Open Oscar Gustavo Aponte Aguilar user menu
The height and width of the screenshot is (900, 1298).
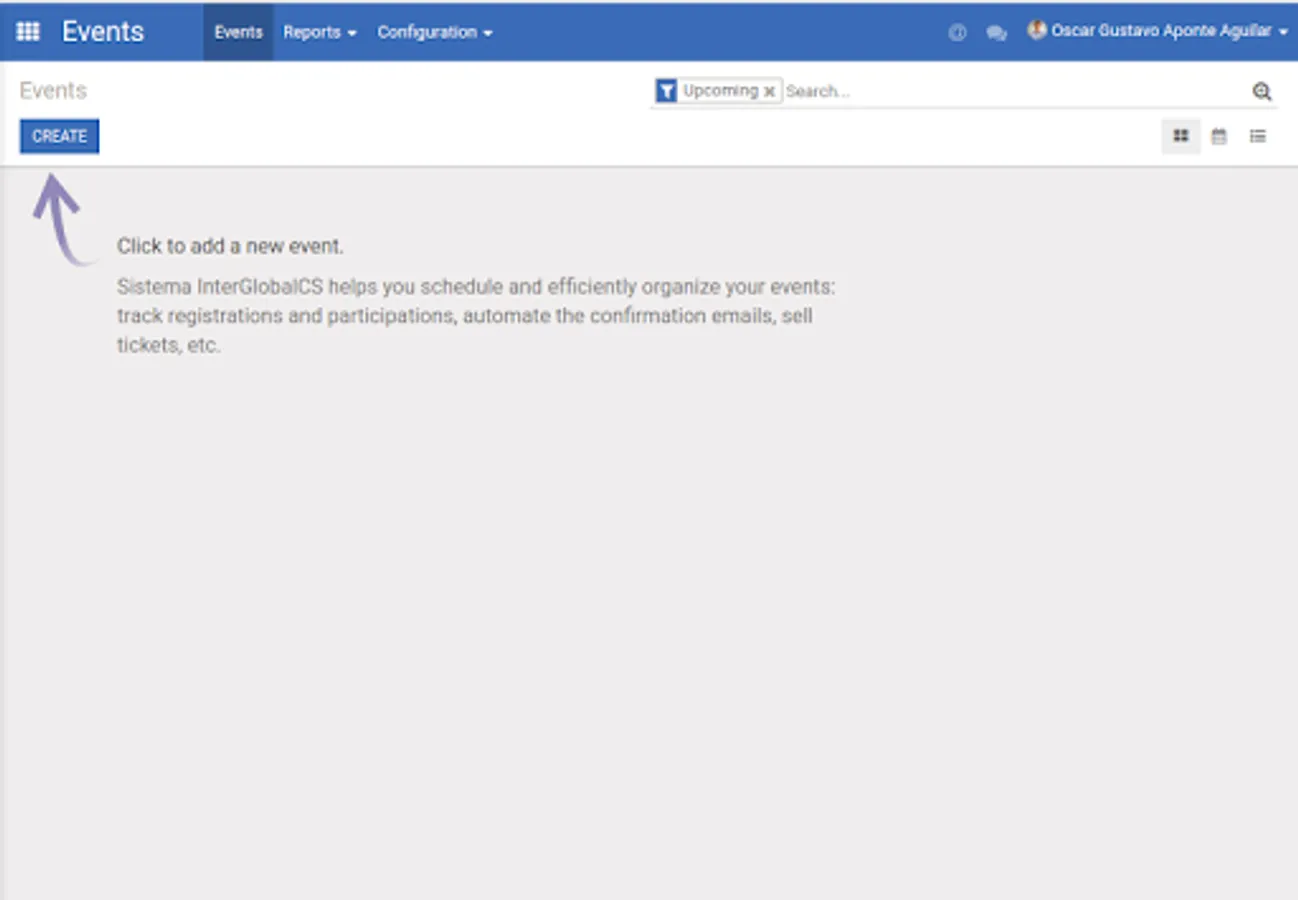tap(1159, 31)
